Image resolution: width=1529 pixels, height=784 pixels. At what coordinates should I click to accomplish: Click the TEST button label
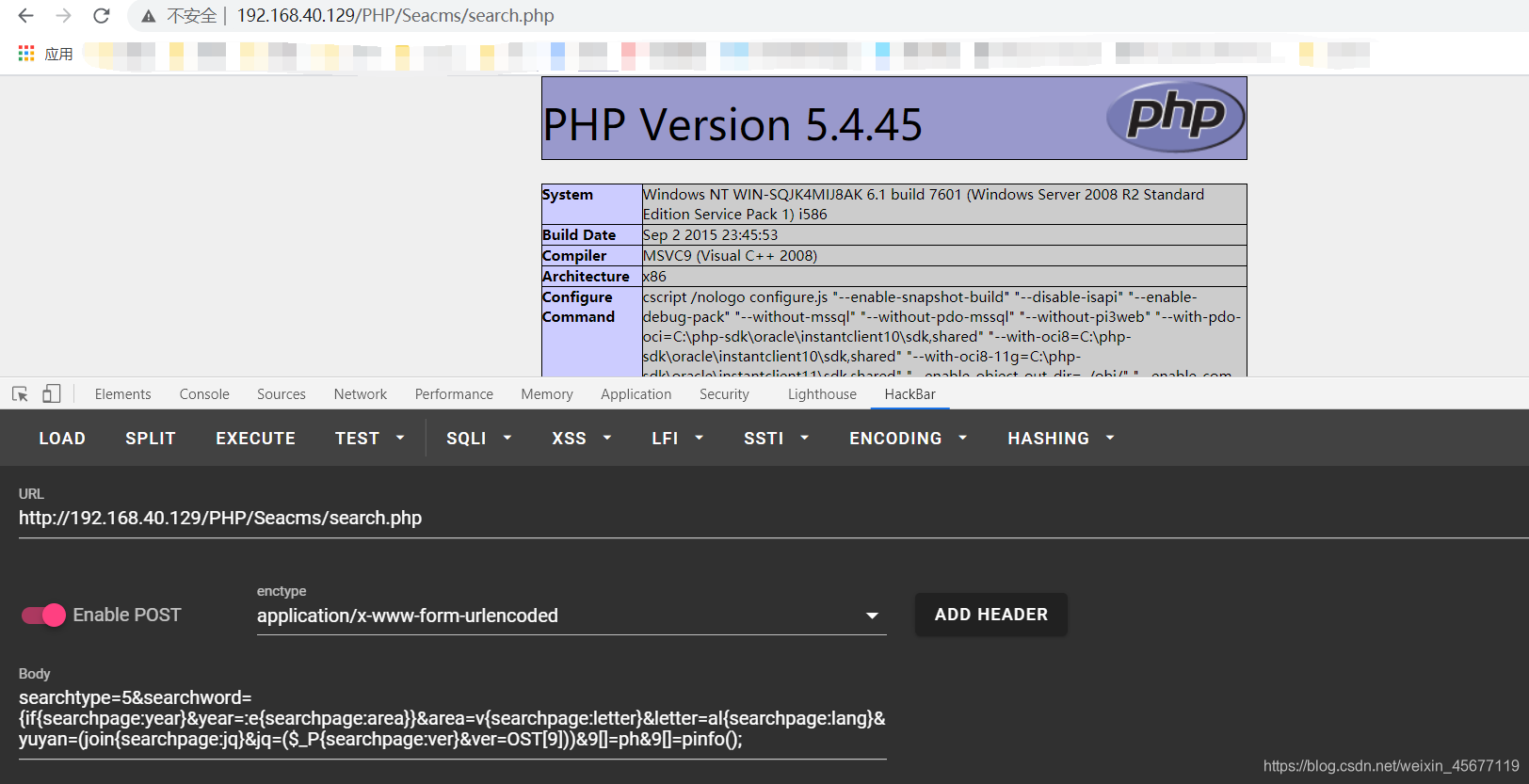tap(357, 439)
